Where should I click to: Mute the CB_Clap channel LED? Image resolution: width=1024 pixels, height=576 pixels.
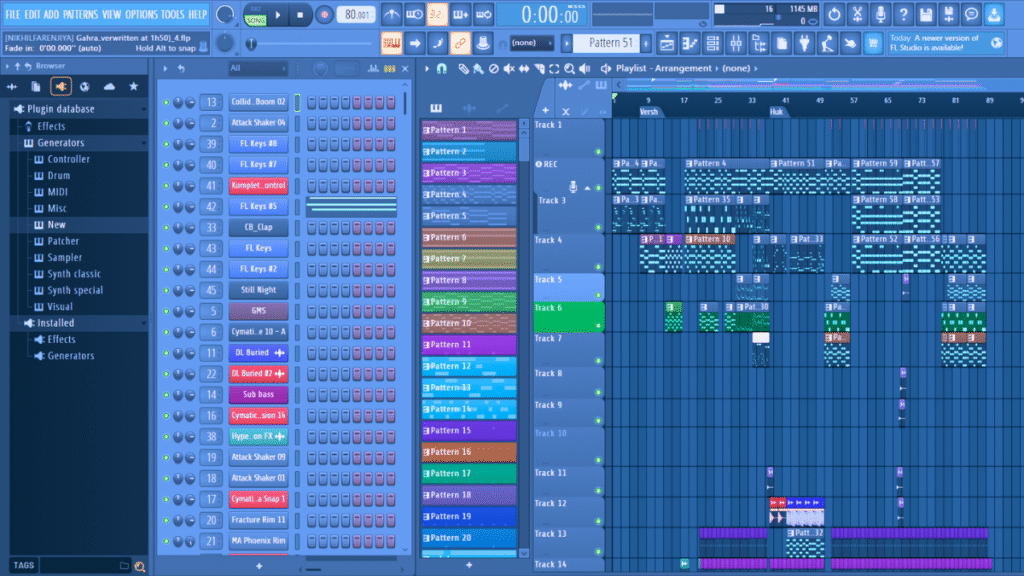(166, 228)
